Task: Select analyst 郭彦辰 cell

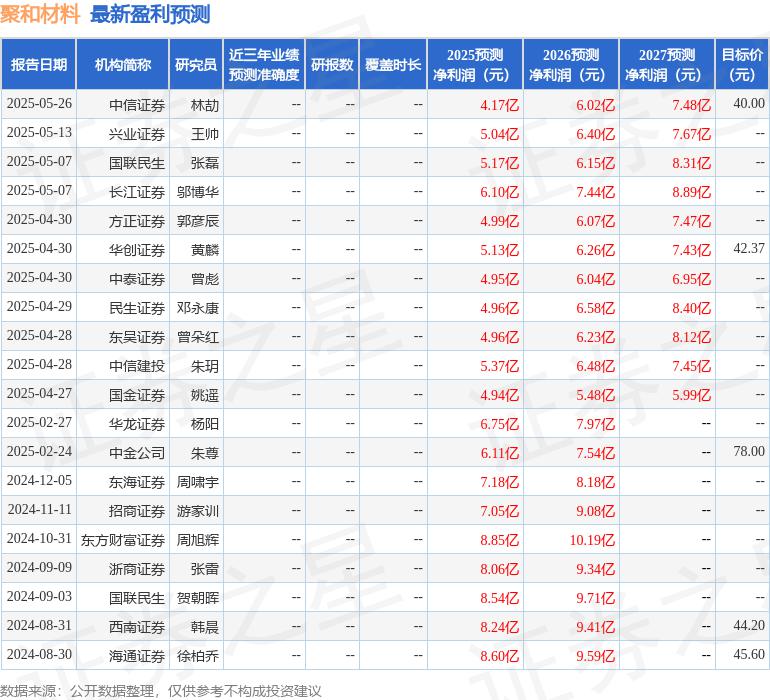Action: coord(198,221)
